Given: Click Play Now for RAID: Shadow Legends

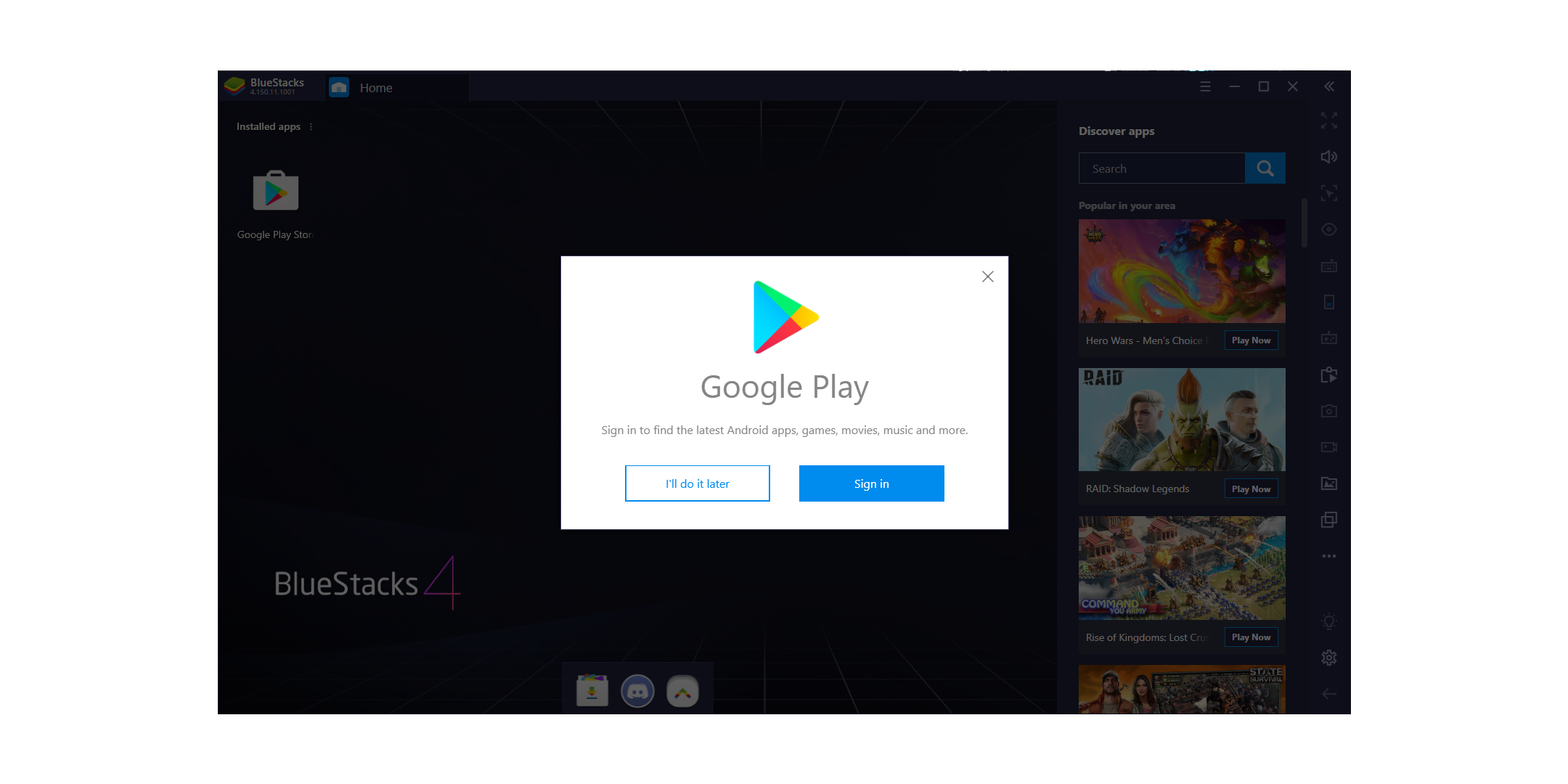Looking at the screenshot, I should pyautogui.click(x=1251, y=489).
